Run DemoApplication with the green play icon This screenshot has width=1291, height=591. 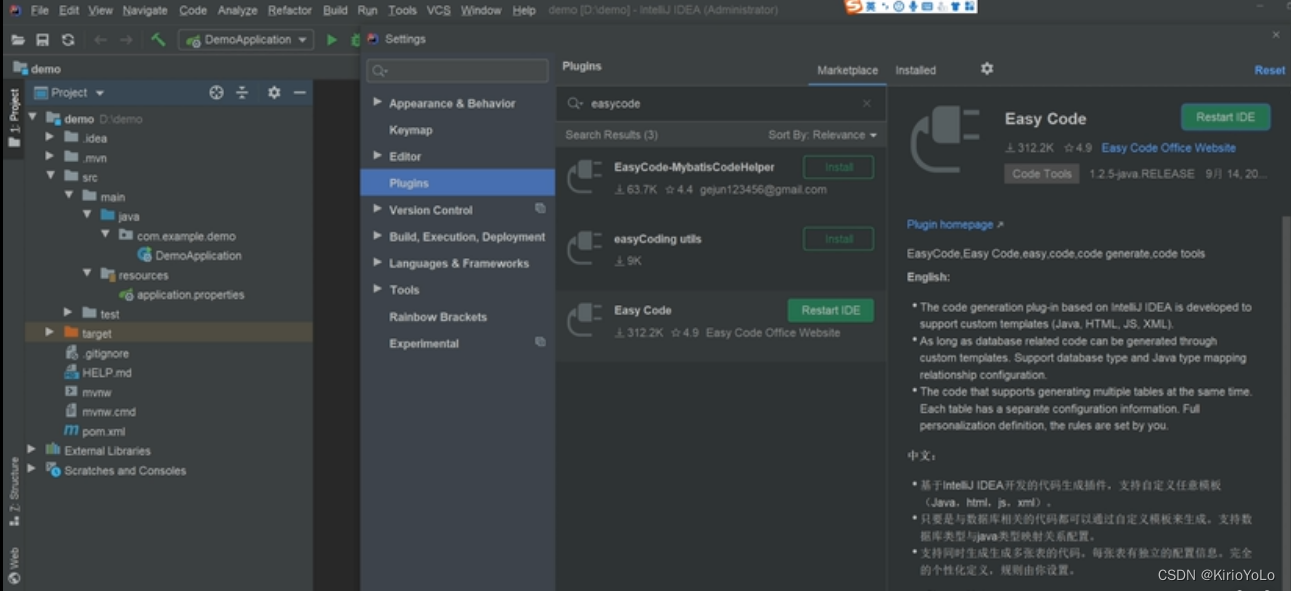click(332, 40)
